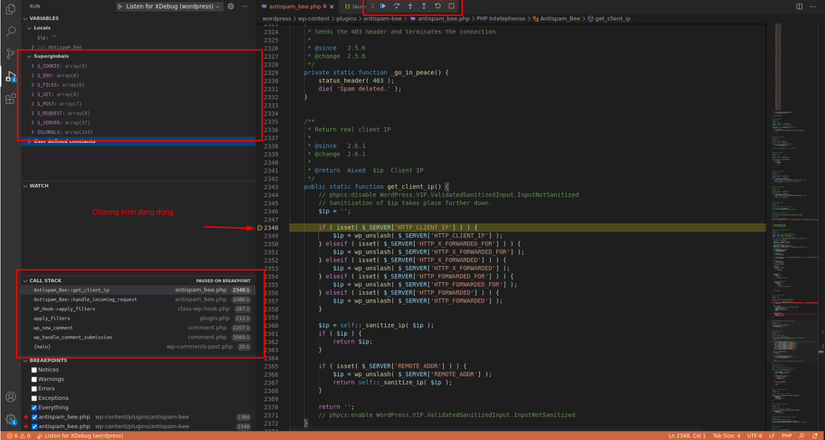Screen dimensions: 825x440
Task: Click the Step Out debug button
Action: coord(424,6)
